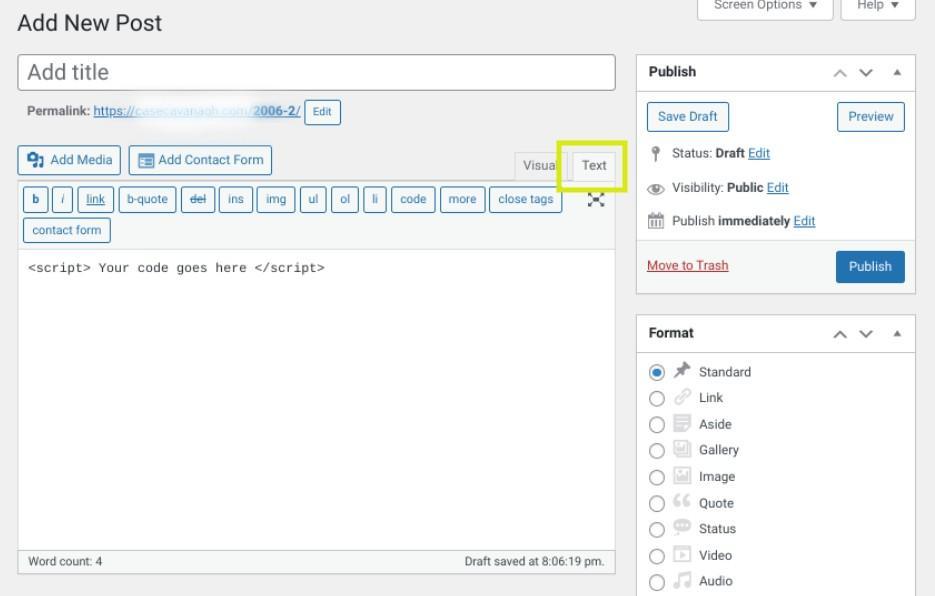Click the Link format chain icon
The image size is (935, 596).
point(682,396)
